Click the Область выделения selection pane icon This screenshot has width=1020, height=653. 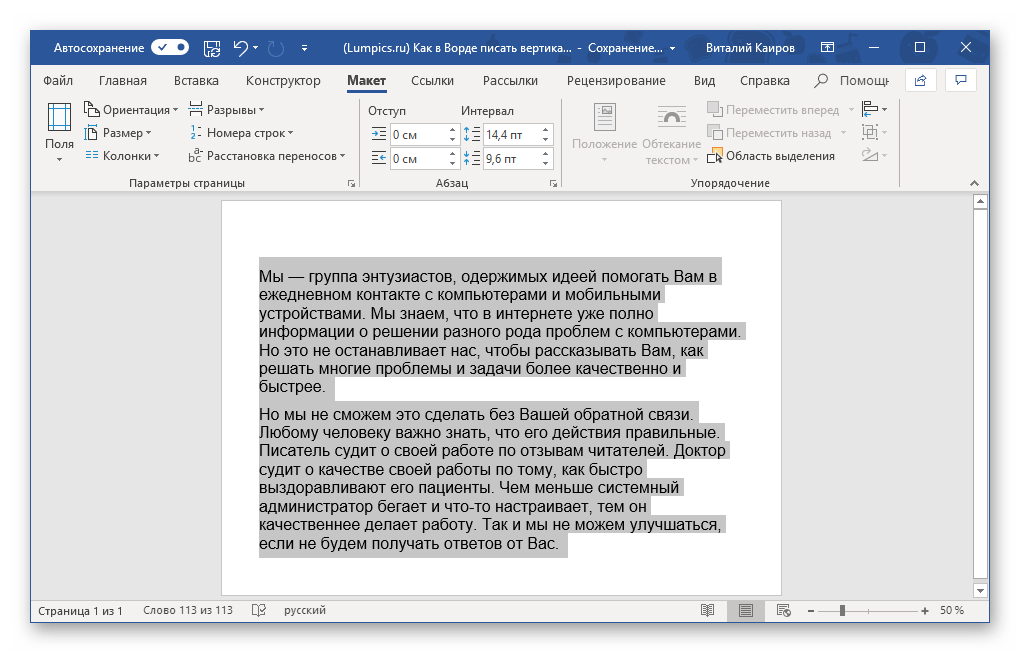[716, 156]
